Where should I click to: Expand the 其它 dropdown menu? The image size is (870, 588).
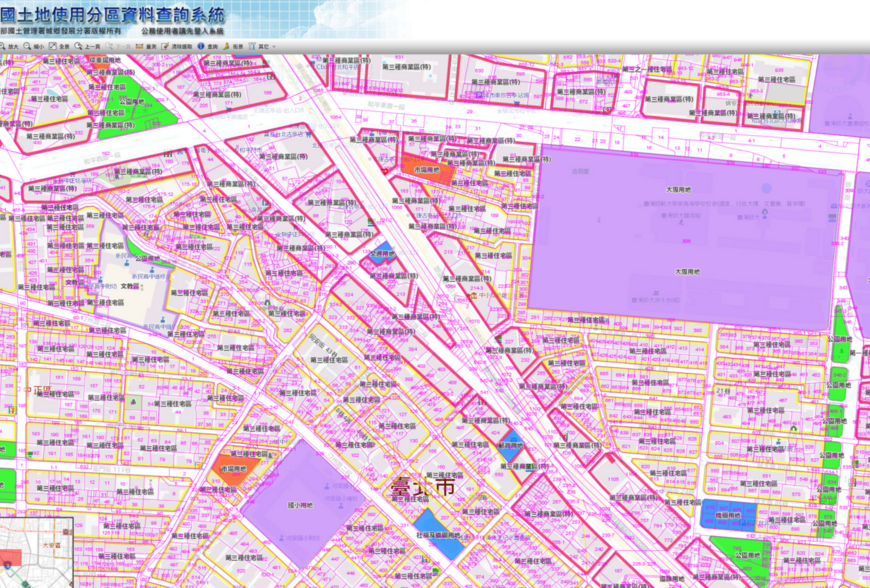click(x=264, y=46)
